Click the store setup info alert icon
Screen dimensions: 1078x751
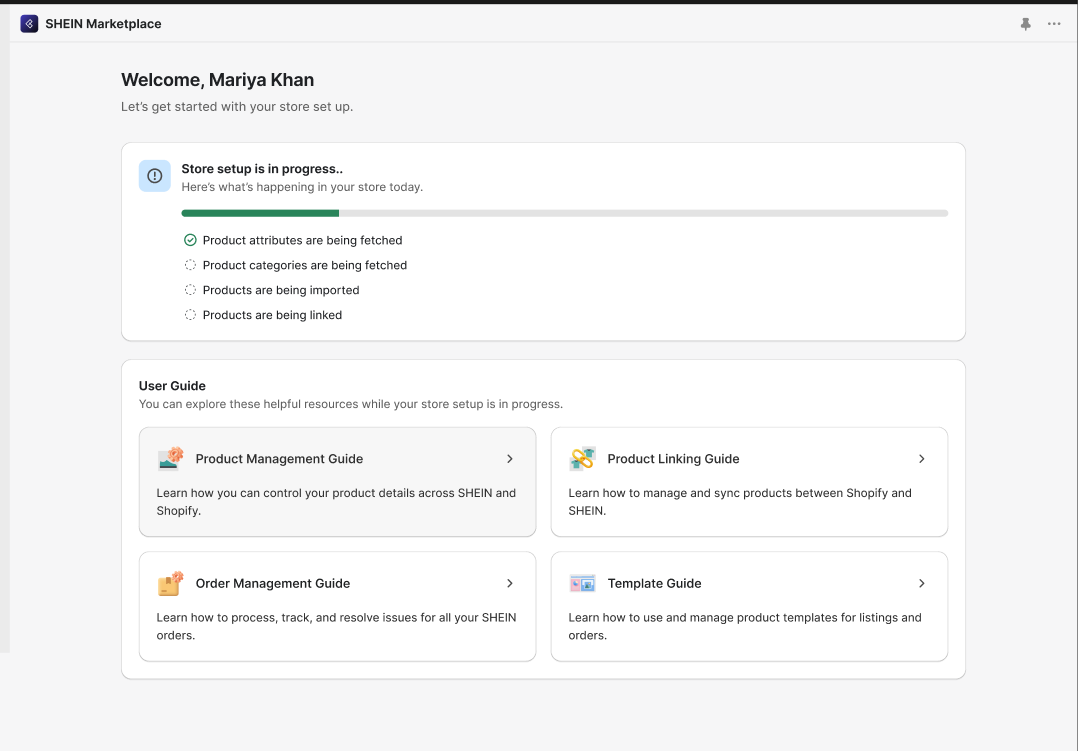[155, 176]
